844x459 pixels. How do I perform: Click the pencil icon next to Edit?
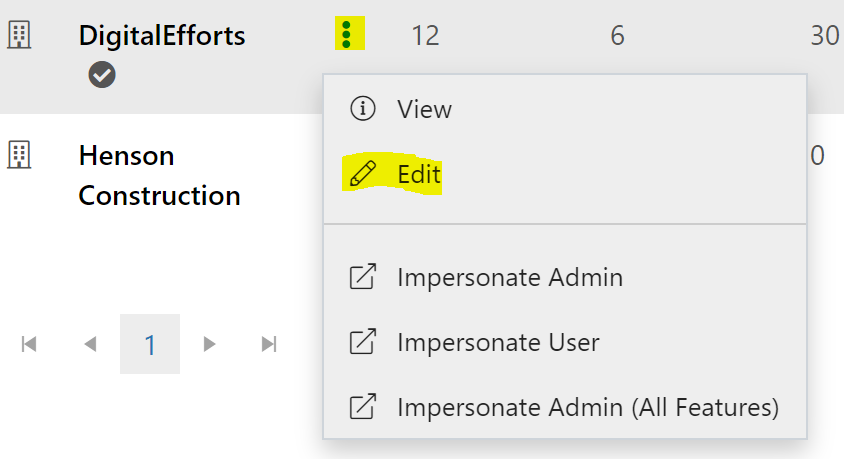click(x=363, y=173)
